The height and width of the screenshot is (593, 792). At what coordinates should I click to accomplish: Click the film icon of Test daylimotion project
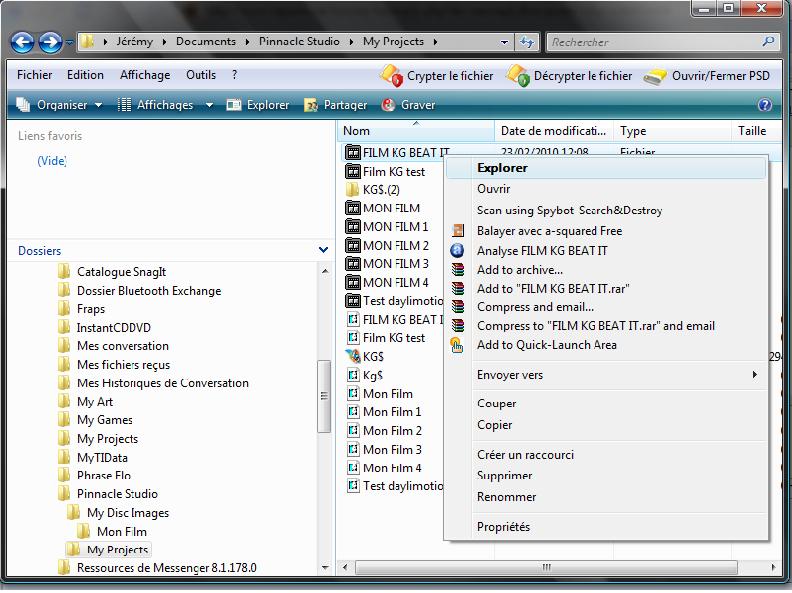coord(353,301)
